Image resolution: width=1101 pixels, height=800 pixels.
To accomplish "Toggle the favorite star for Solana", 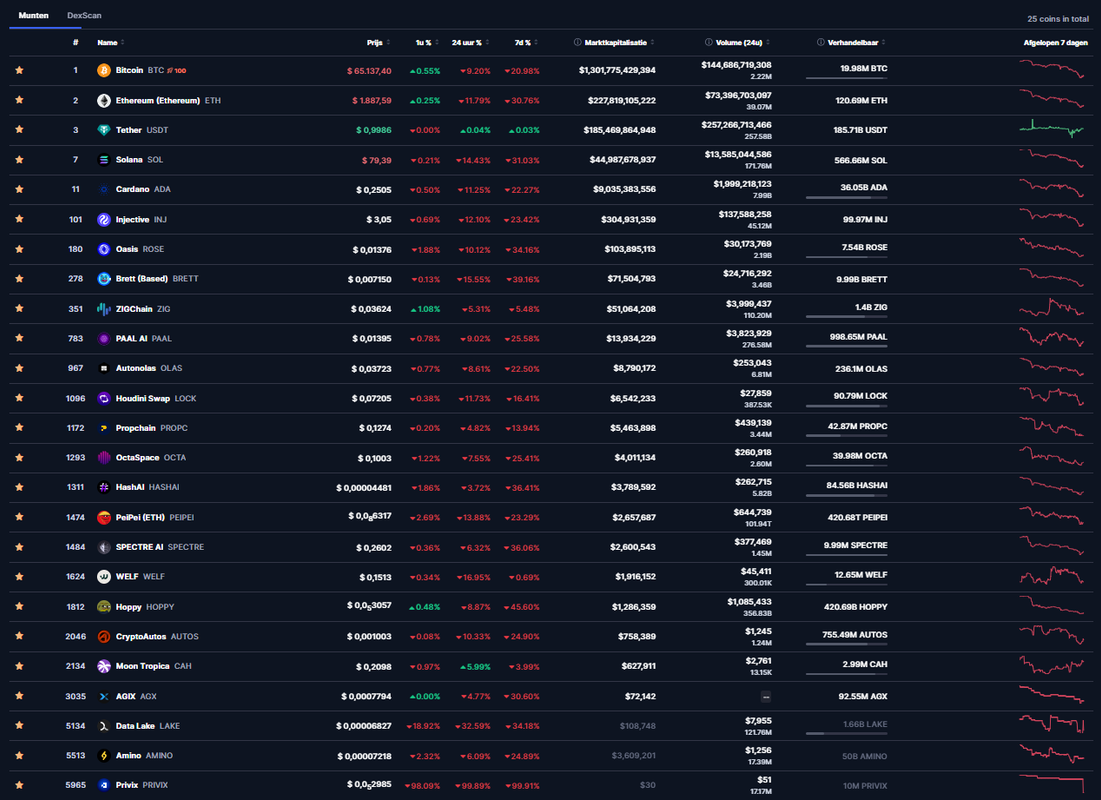I will 20,159.
